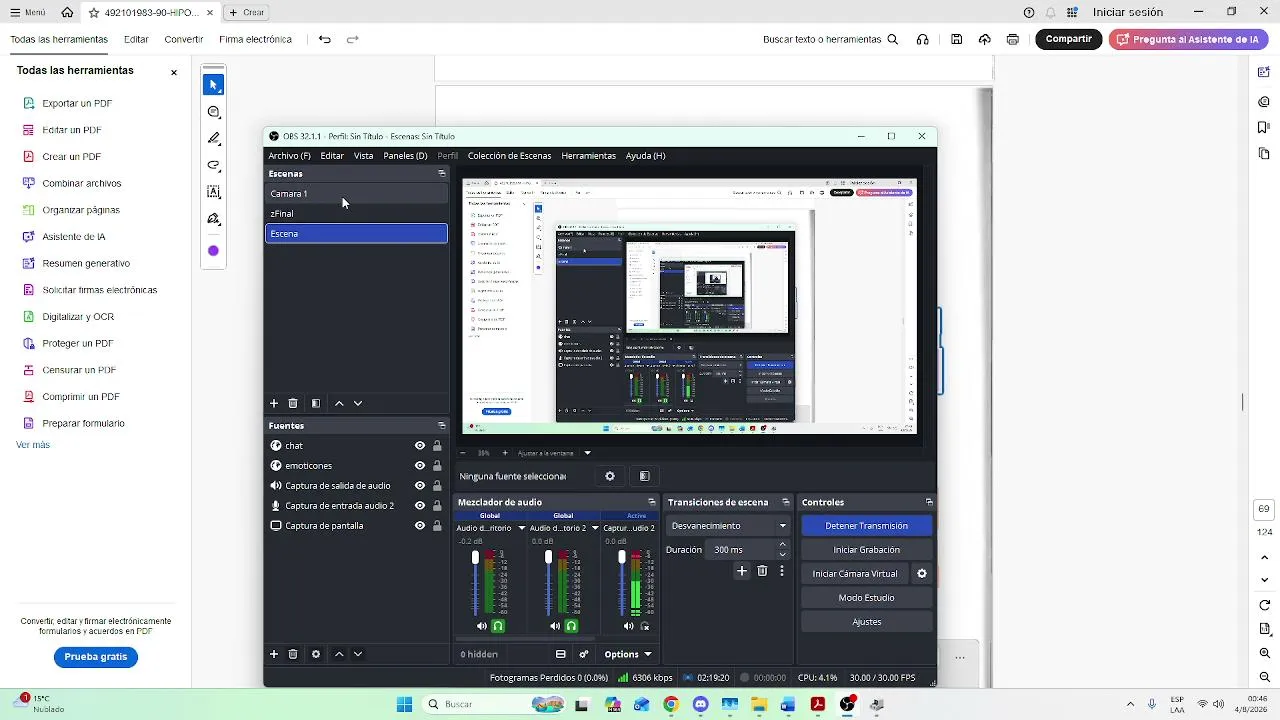
Task: Open the audio mixer Options dropdown
Action: tap(628, 654)
